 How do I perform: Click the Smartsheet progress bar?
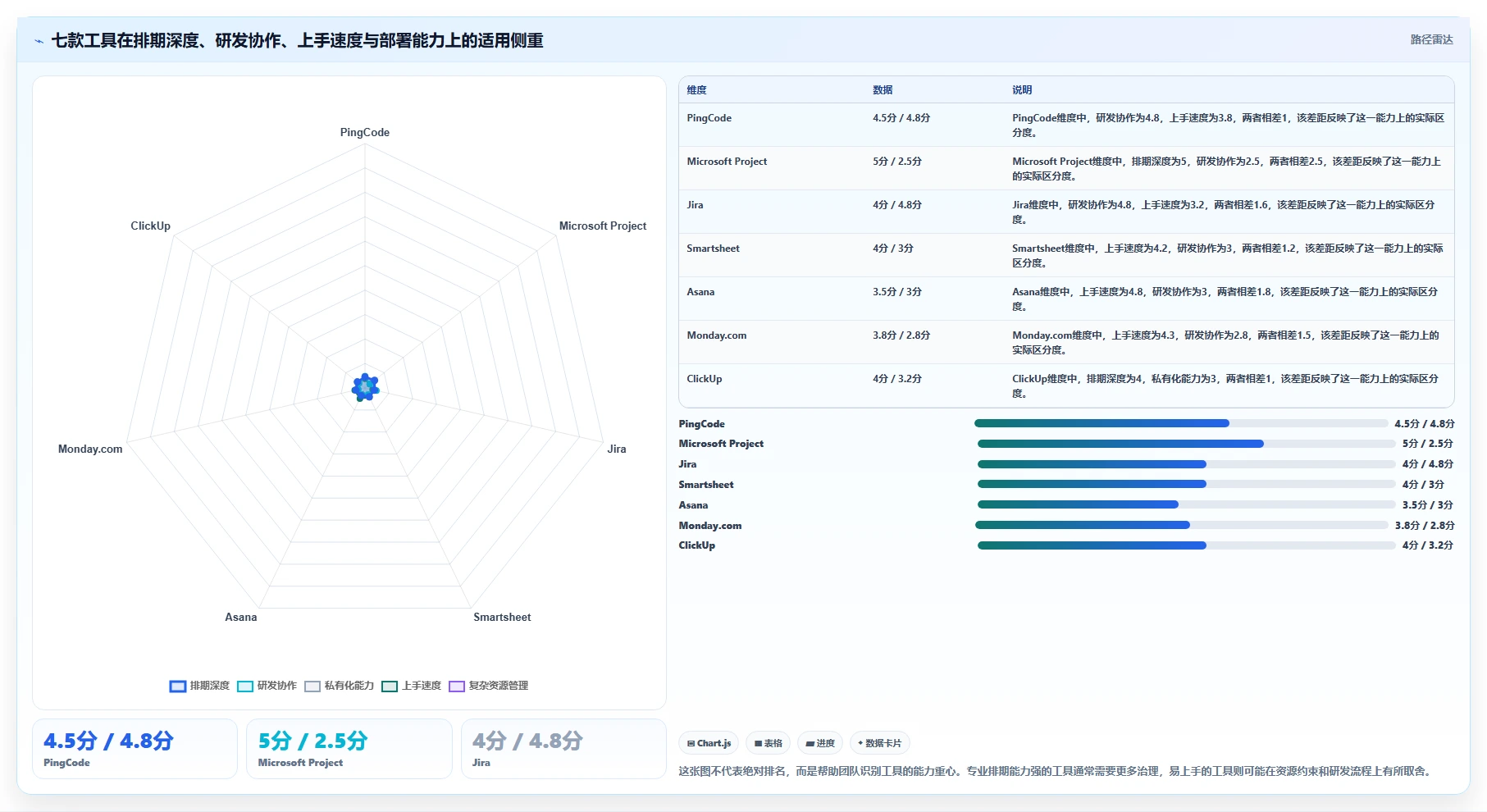(x=1186, y=484)
